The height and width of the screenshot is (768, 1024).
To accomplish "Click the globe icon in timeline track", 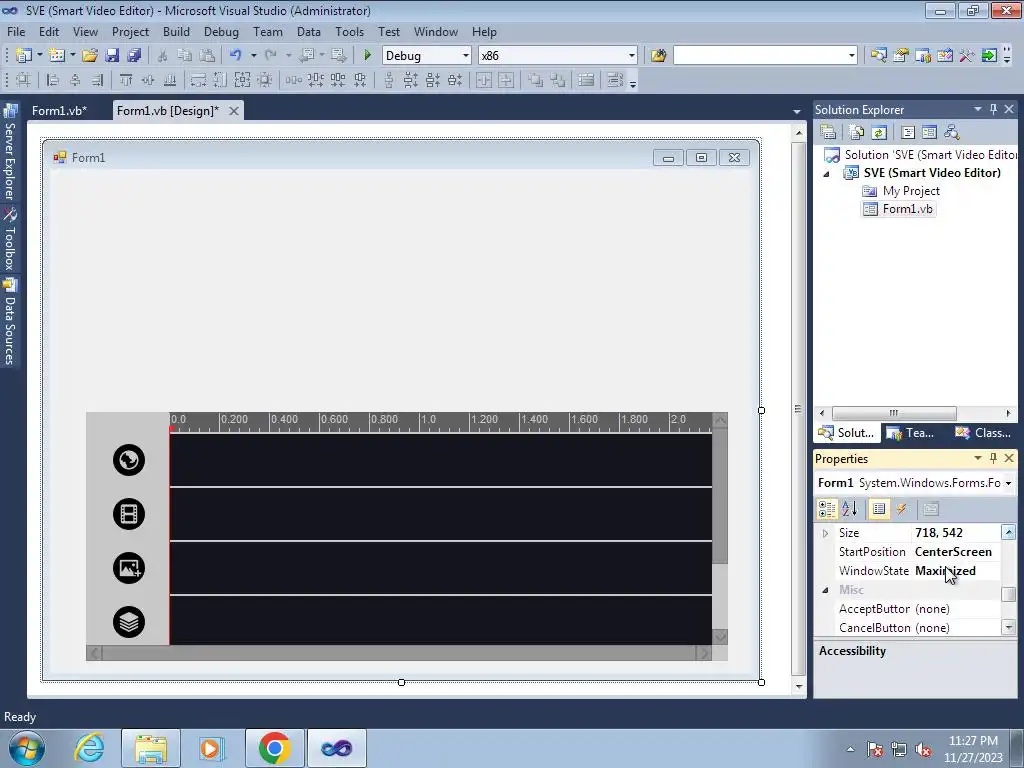I will tap(129, 460).
